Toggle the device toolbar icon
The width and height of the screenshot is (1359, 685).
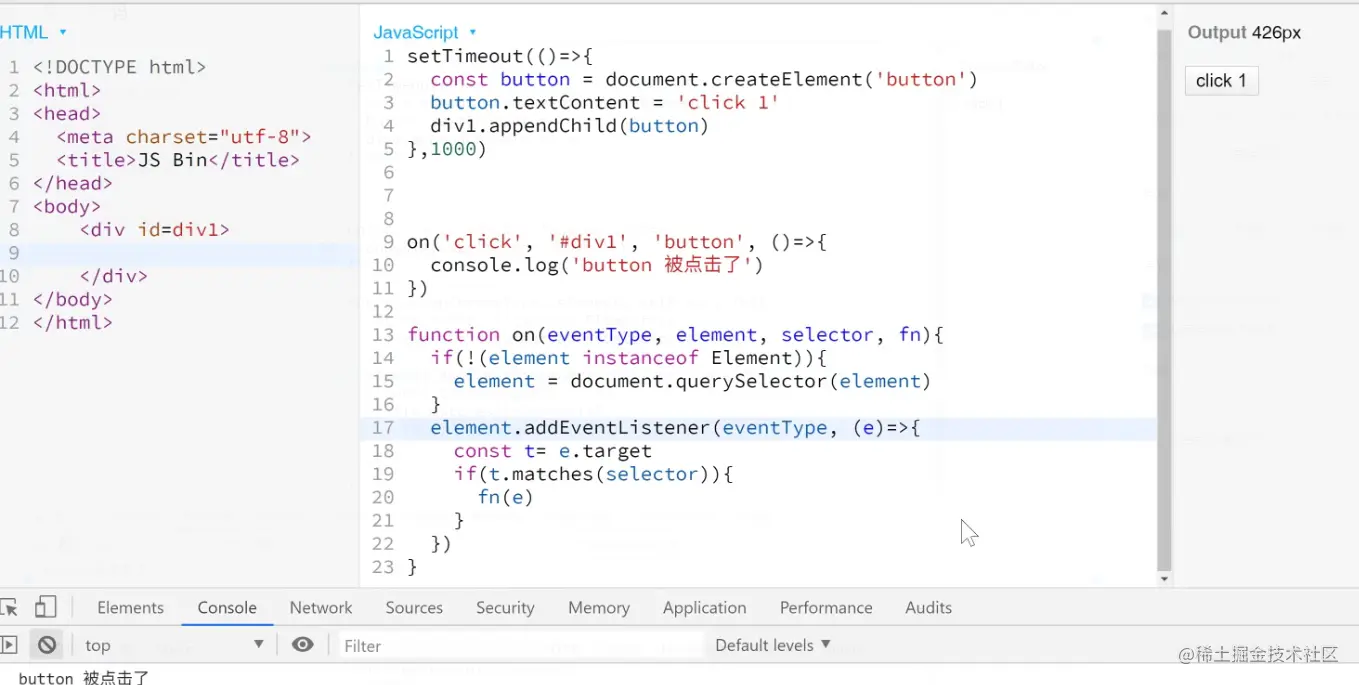click(x=46, y=607)
